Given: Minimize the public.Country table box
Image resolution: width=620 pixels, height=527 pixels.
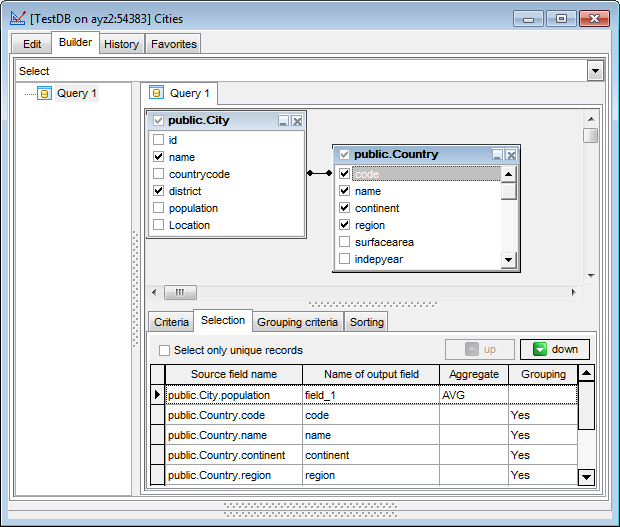Looking at the screenshot, I should coord(497,155).
